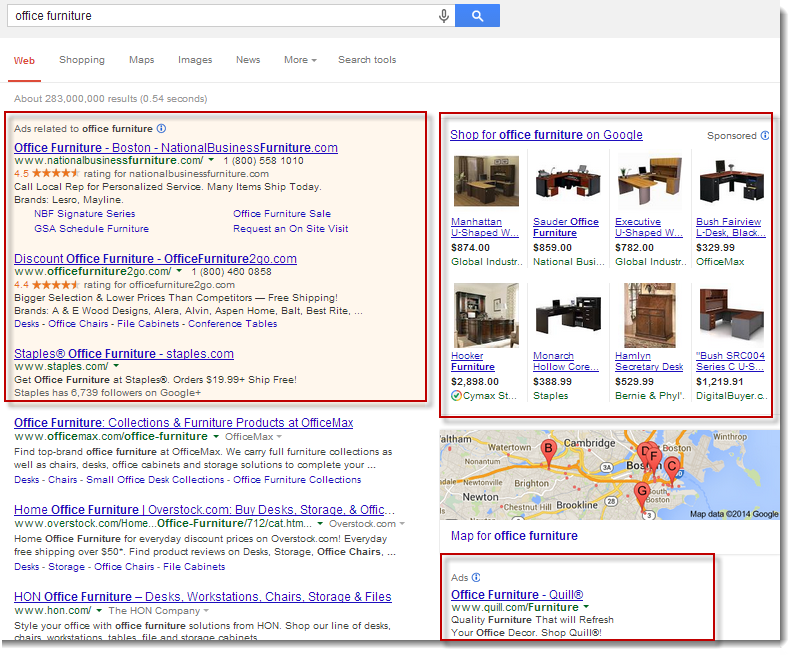Switch to the Shopping tab
Viewport: 795px width, 655px height.
pyautogui.click(x=82, y=60)
